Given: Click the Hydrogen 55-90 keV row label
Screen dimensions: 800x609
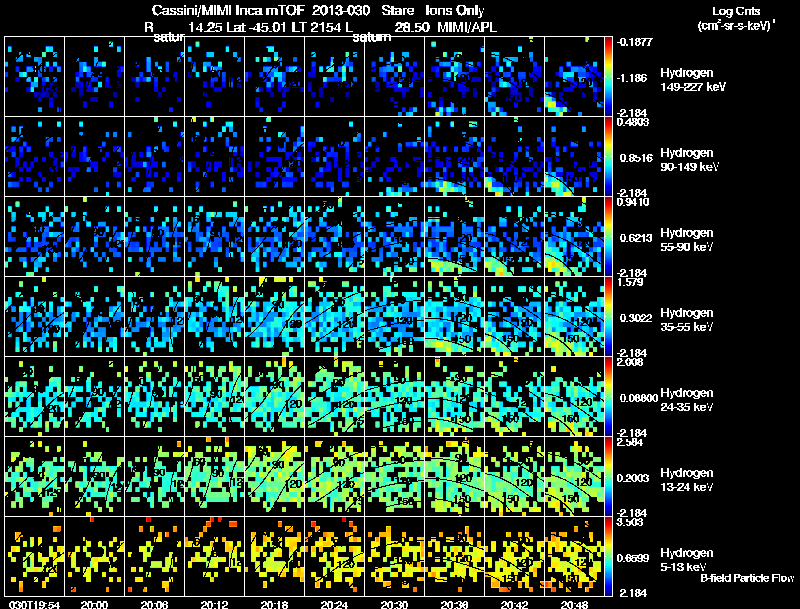Looking at the screenshot, I should (687, 240).
